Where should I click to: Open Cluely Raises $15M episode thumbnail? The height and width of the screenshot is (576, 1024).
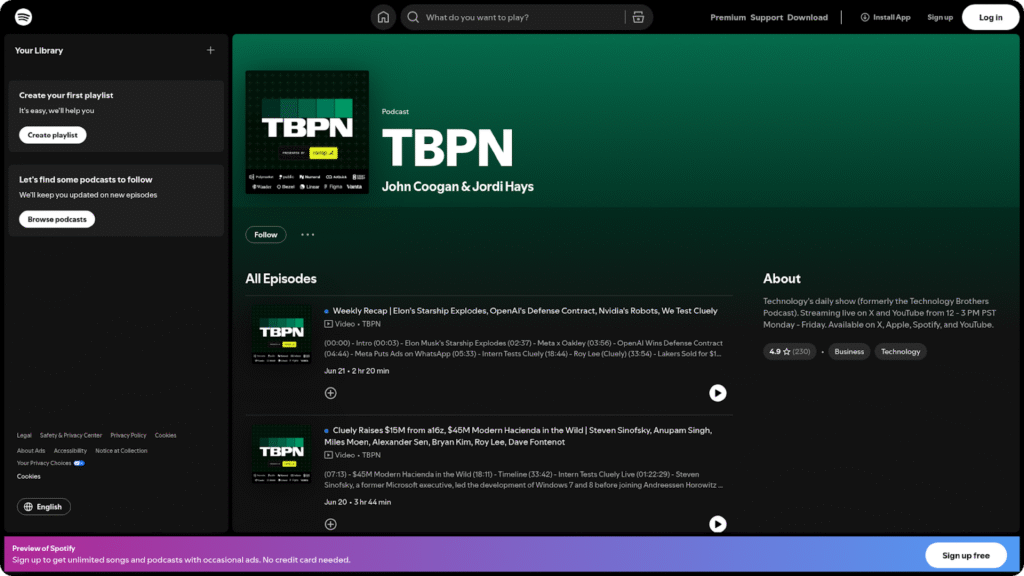pos(281,455)
